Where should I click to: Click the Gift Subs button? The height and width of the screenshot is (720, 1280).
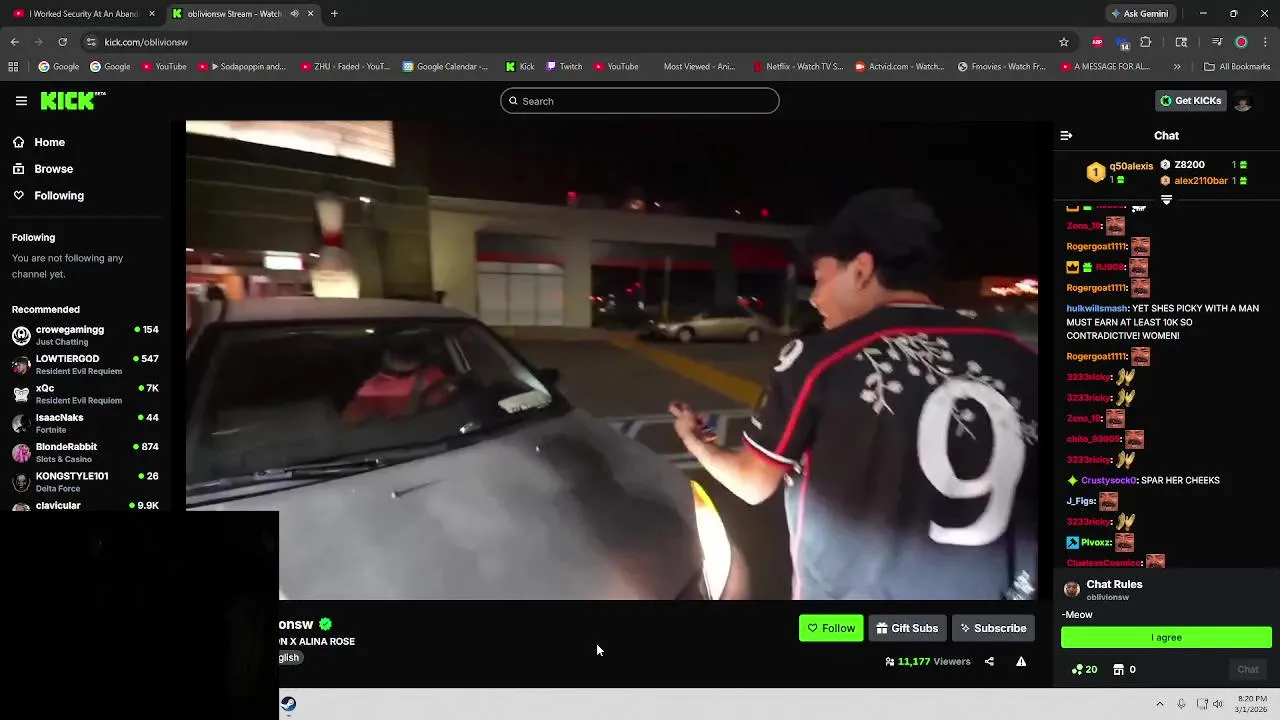pyautogui.click(x=907, y=628)
